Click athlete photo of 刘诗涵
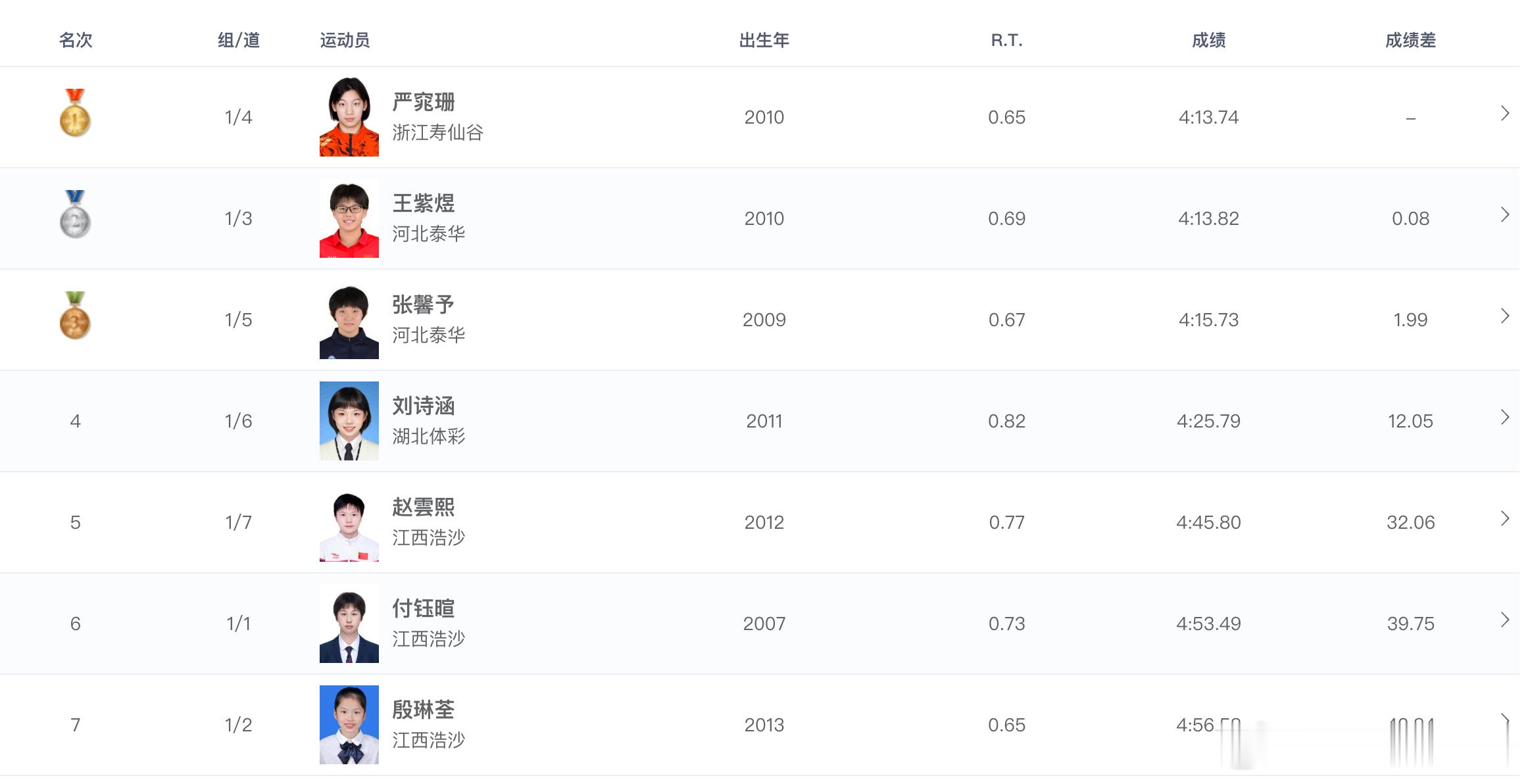The image size is (1530, 784). point(349,421)
